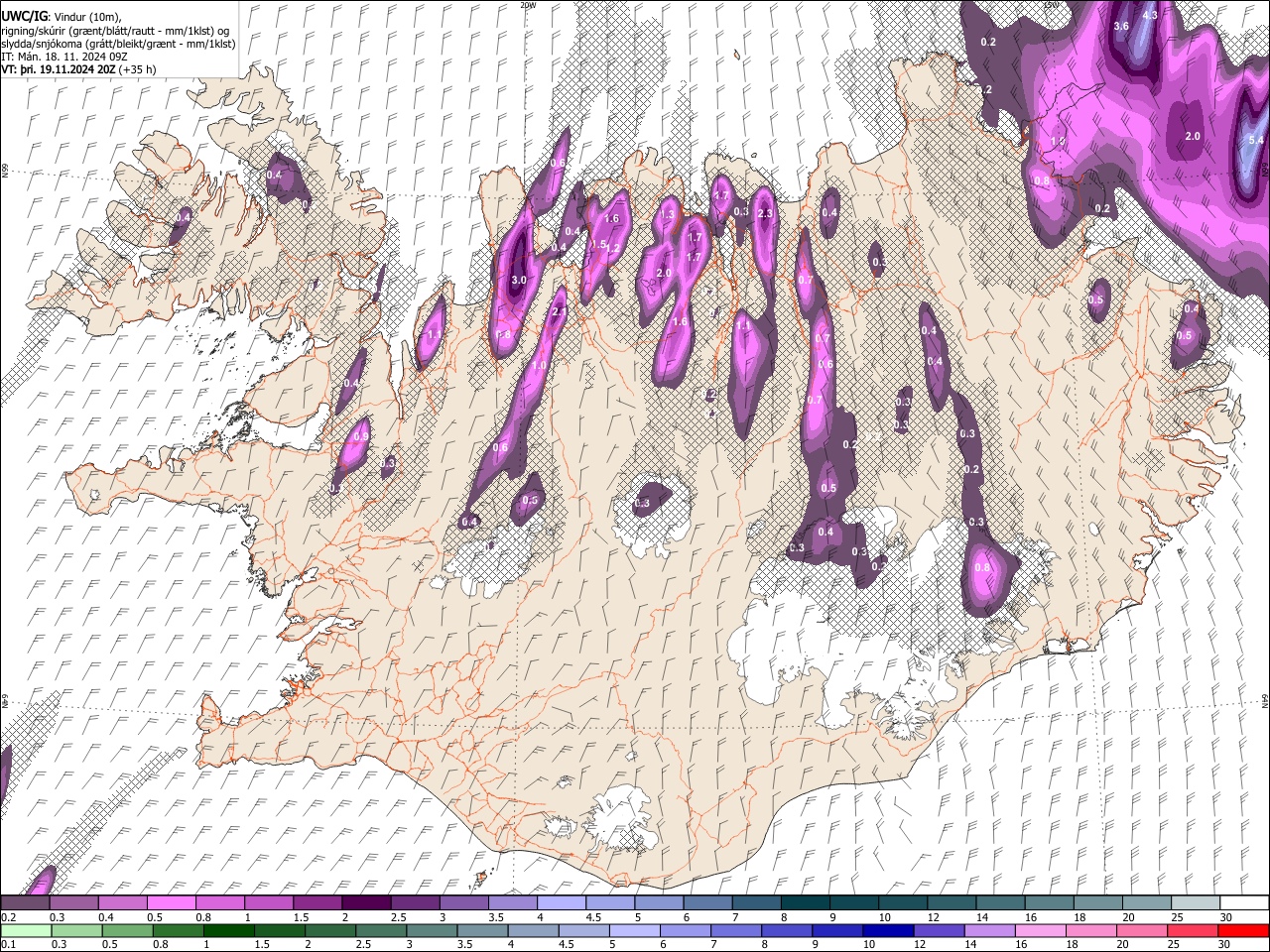
Task: Click the 'Vindur (10m)' description text
Action: 86,17
